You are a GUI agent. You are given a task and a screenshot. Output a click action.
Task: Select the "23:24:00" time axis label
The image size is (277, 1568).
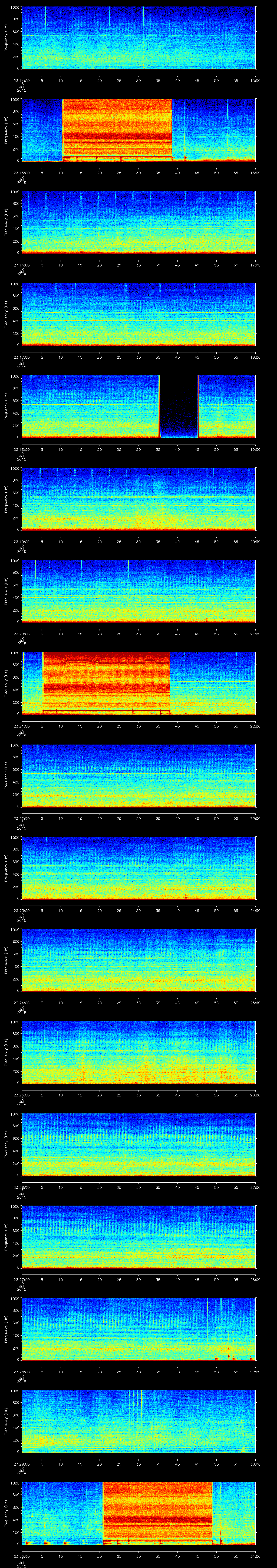[22, 1003]
